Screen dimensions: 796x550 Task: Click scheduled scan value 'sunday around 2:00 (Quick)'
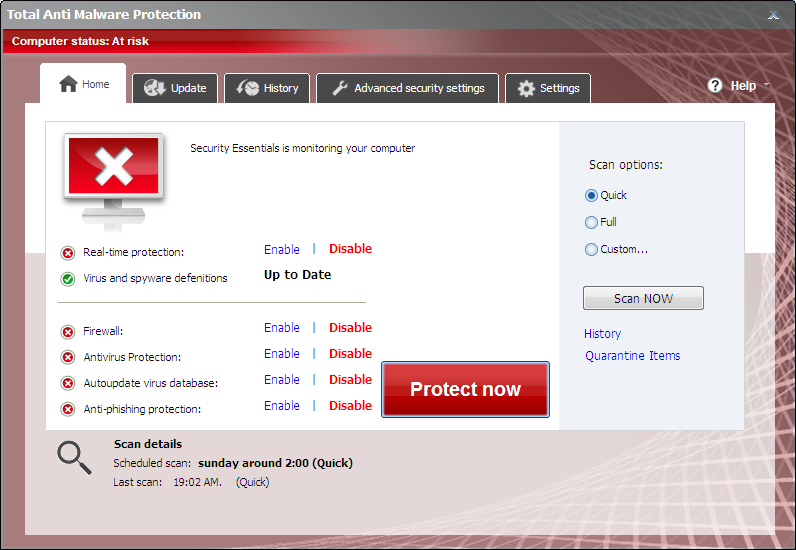click(275, 463)
